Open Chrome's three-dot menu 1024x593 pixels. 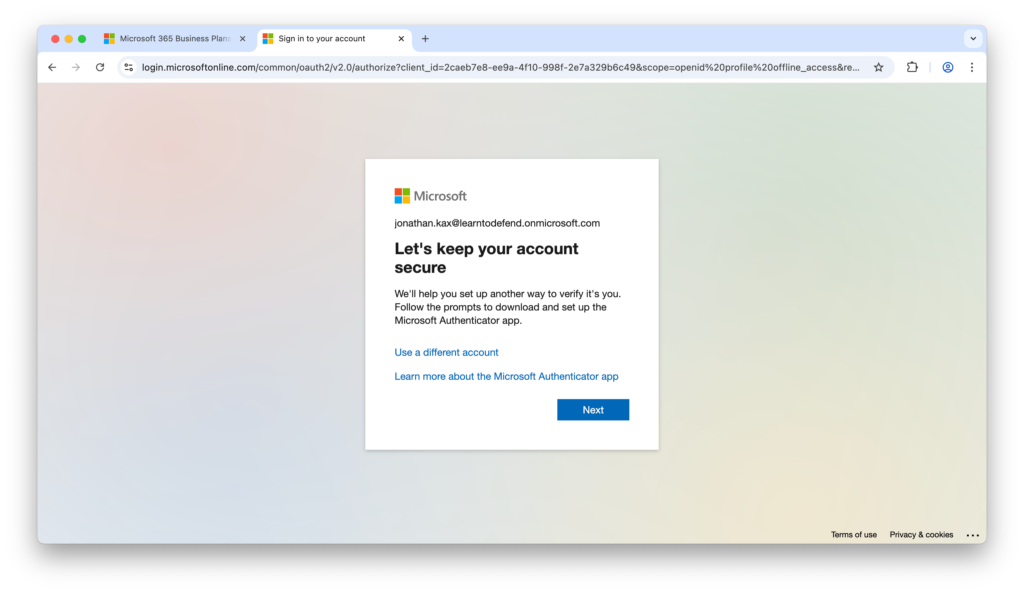tap(971, 67)
